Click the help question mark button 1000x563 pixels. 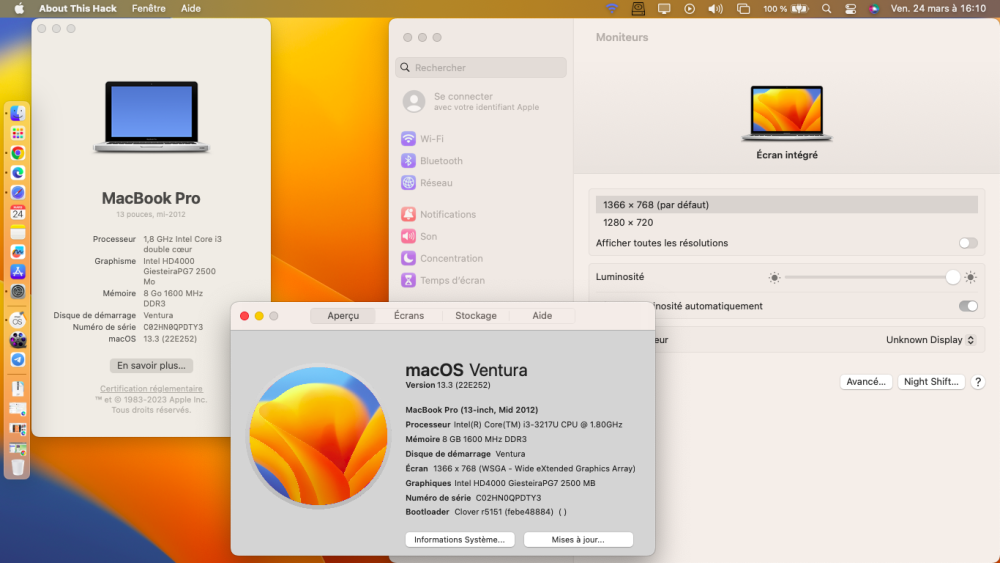[x=978, y=382]
